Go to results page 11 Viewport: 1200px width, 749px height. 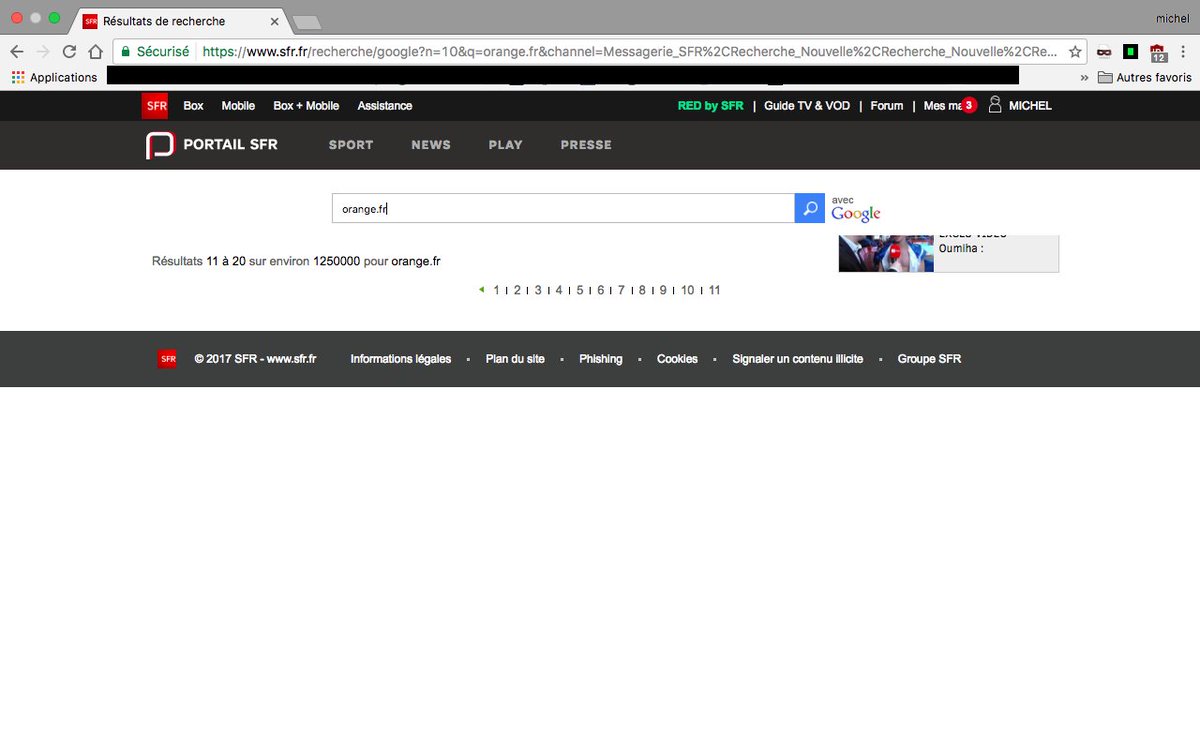[x=714, y=290]
